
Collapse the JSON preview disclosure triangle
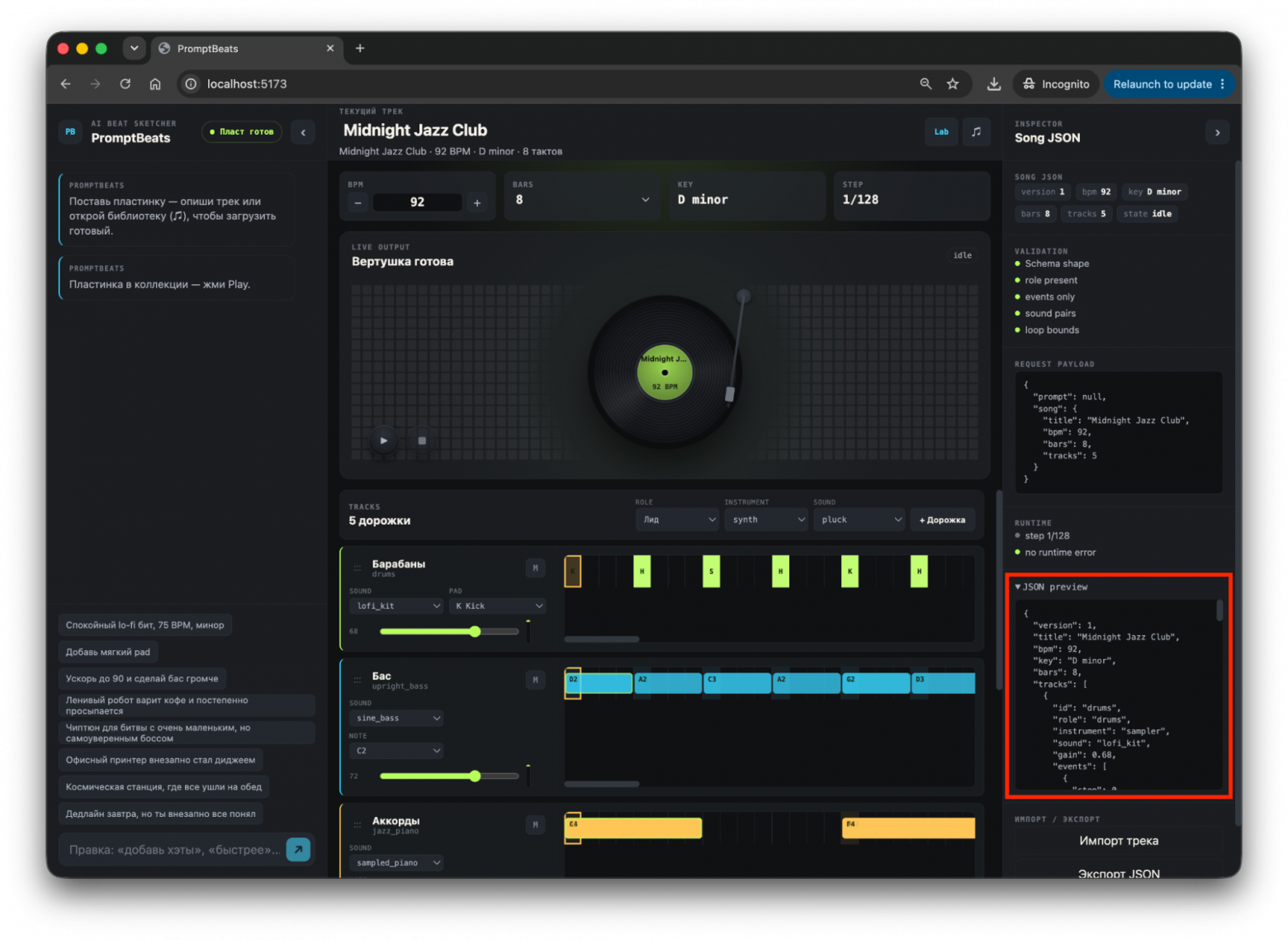point(1018,587)
